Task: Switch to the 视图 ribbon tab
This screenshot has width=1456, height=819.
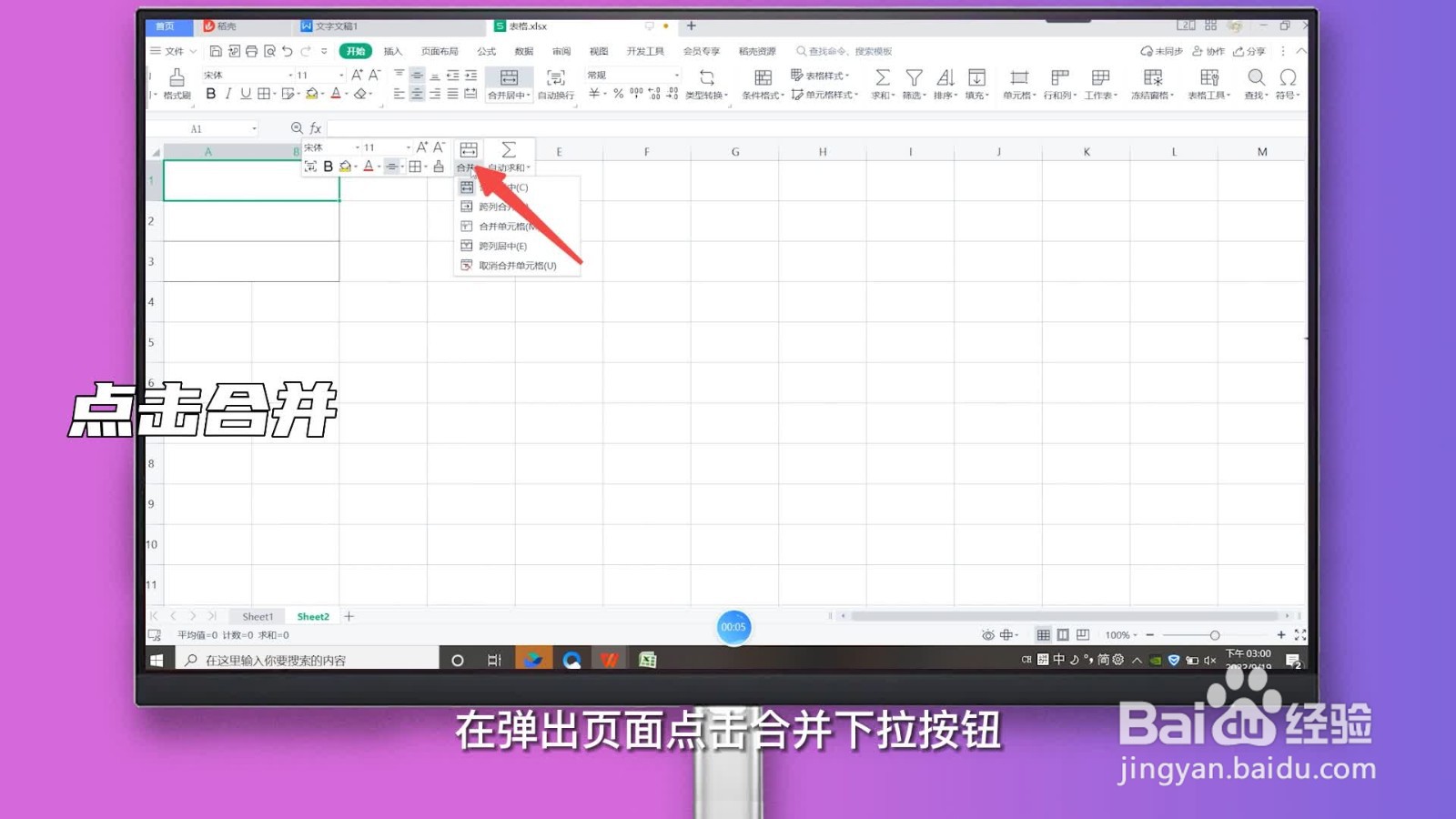Action: 599,51
